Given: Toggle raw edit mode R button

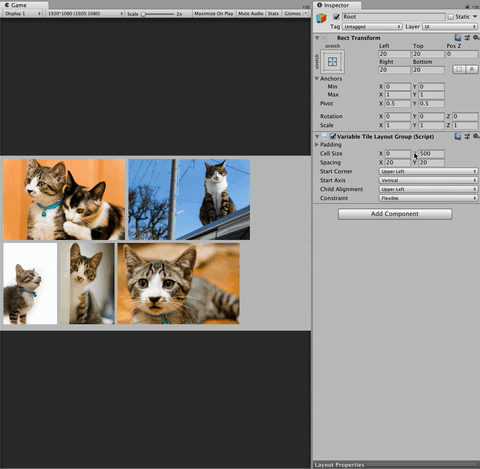Looking at the screenshot, I should point(472,69).
